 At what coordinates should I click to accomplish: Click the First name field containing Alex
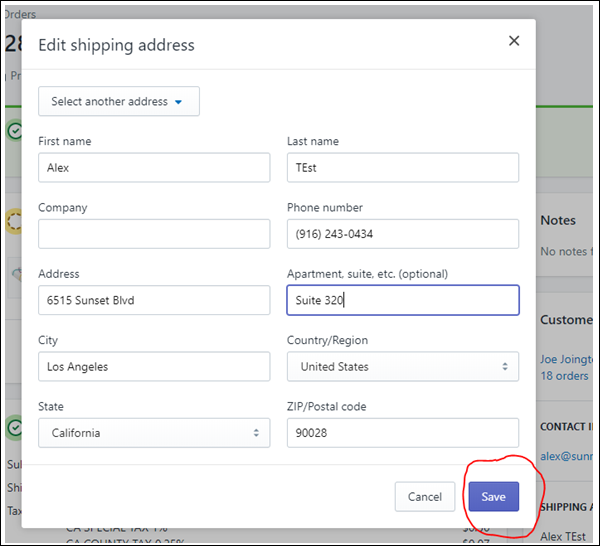pos(154,168)
